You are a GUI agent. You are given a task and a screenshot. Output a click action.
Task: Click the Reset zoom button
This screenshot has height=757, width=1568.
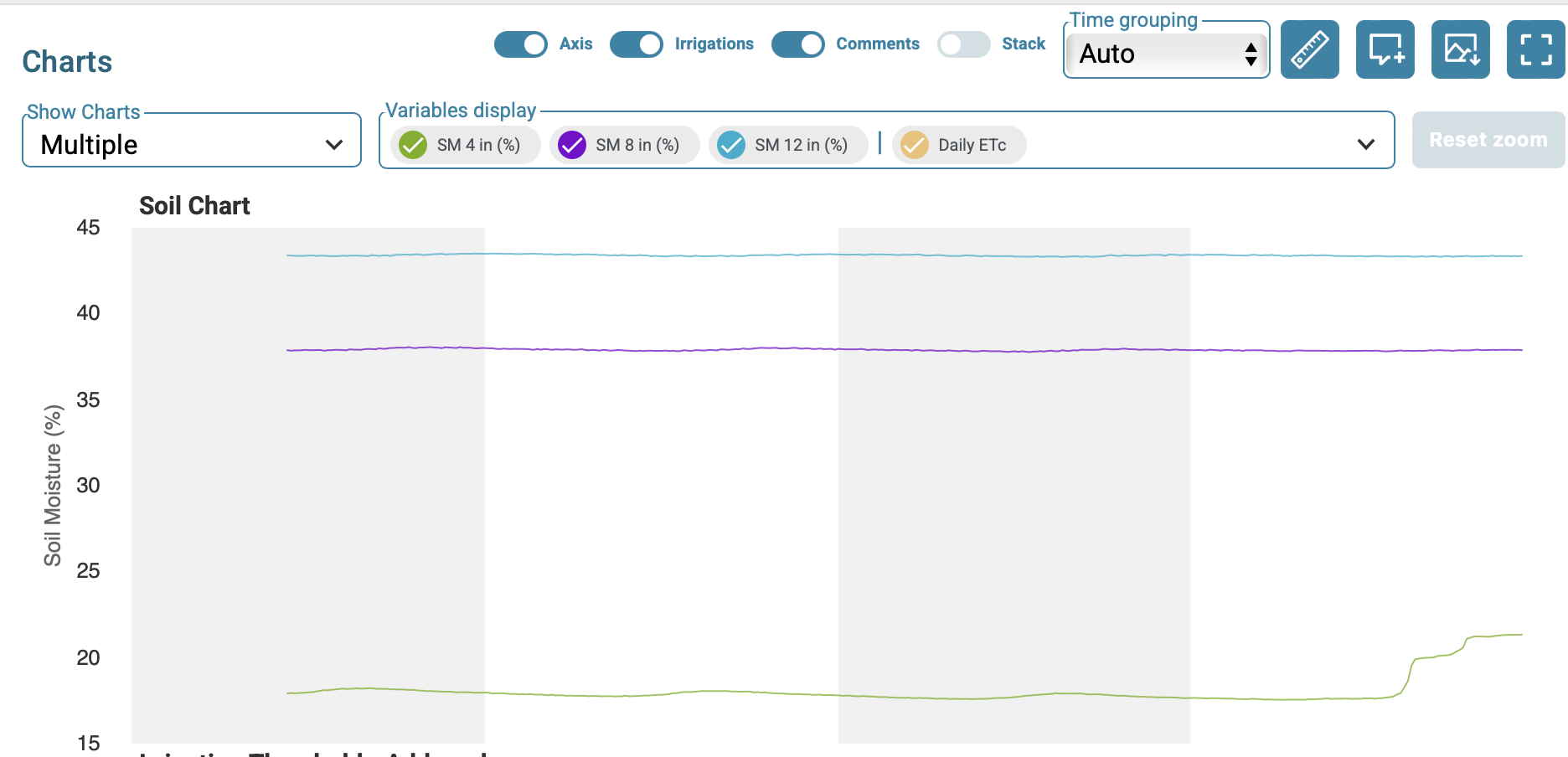(x=1488, y=140)
